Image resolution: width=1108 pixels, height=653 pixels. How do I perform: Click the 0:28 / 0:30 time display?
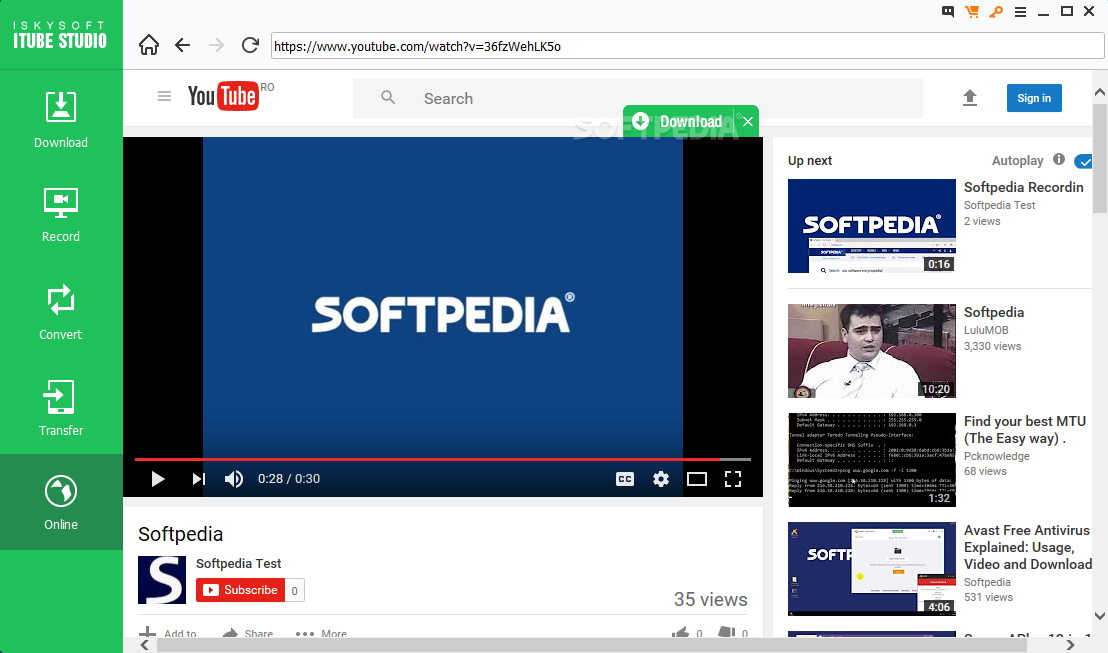tap(288, 479)
